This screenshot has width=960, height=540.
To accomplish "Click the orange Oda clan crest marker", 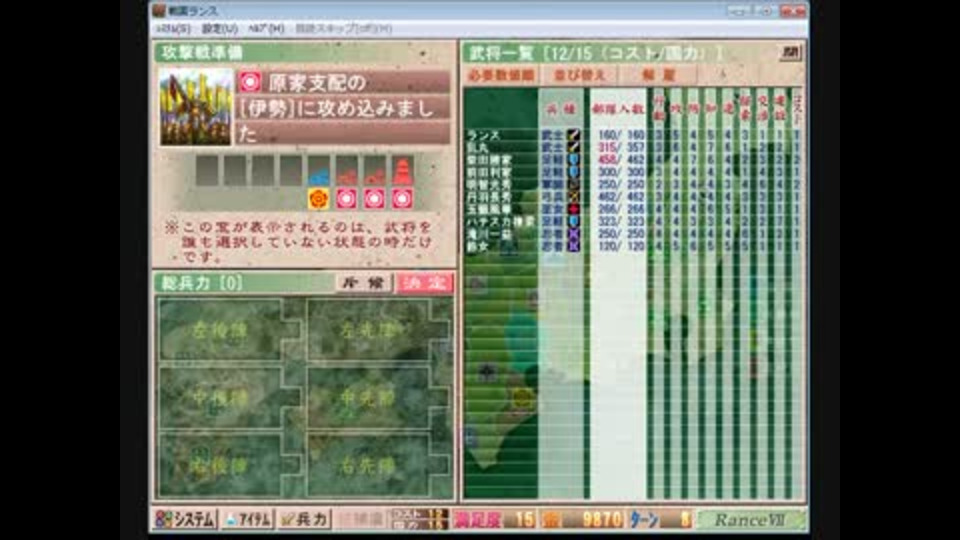I will point(318,198).
